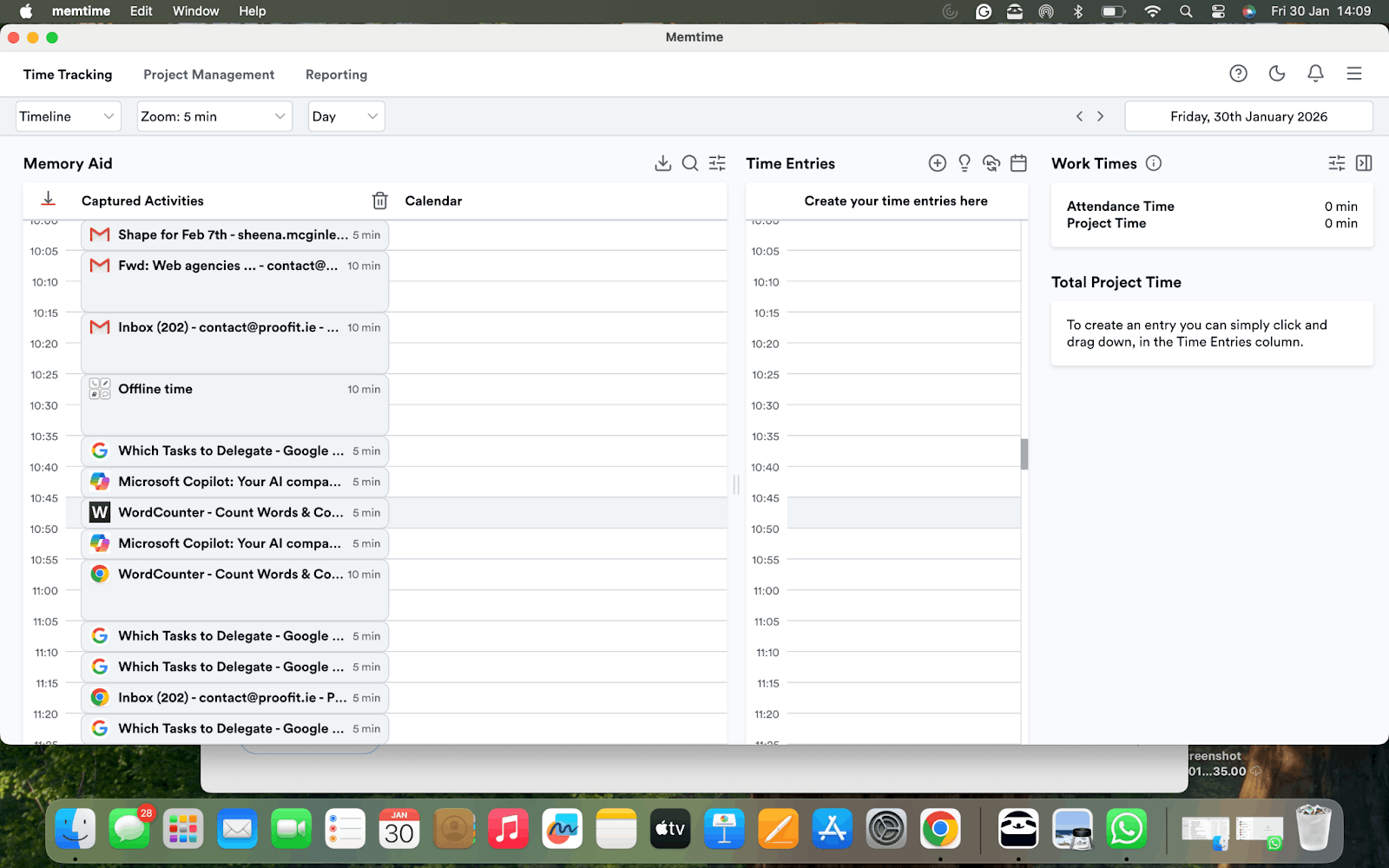
Task: Open the calendar icon beside Time Entries
Action: (x=1018, y=163)
